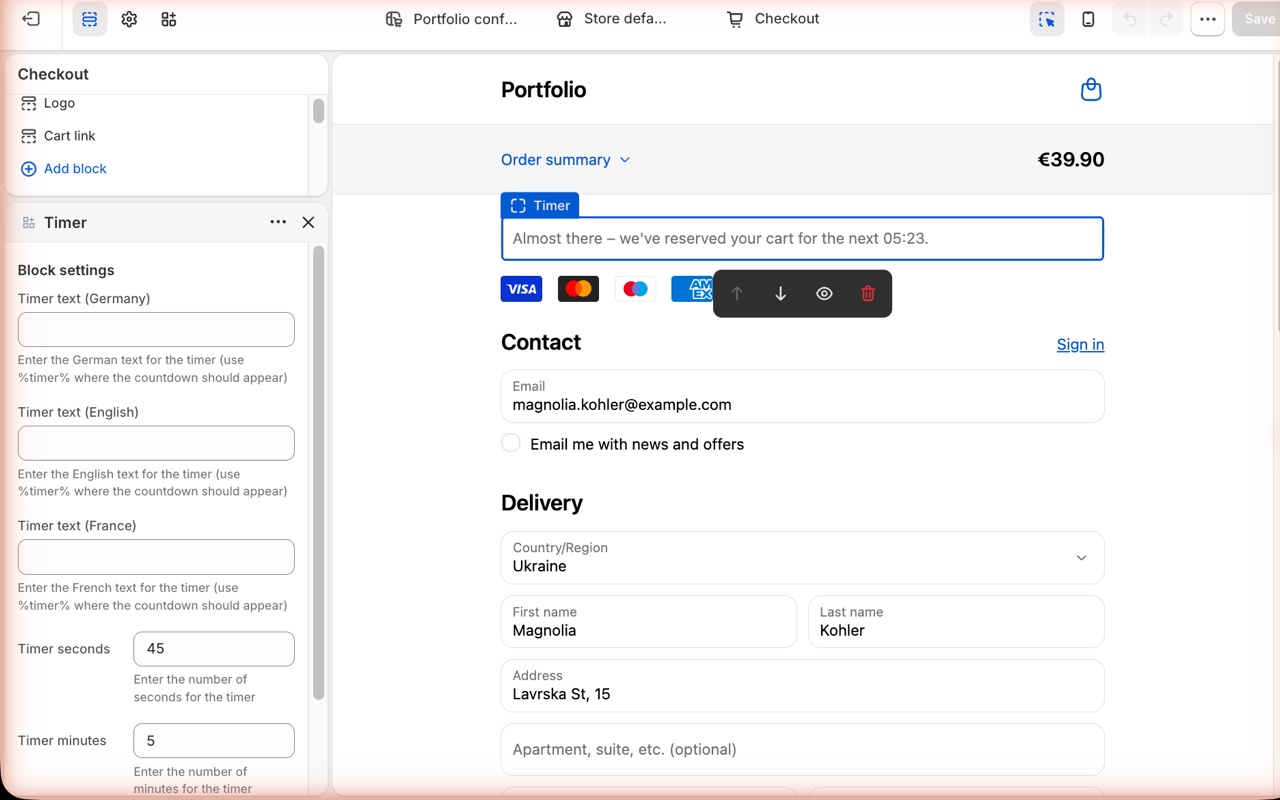This screenshot has width=1280, height=800.
Task: Open the Checkout page selector
Action: tap(773, 19)
